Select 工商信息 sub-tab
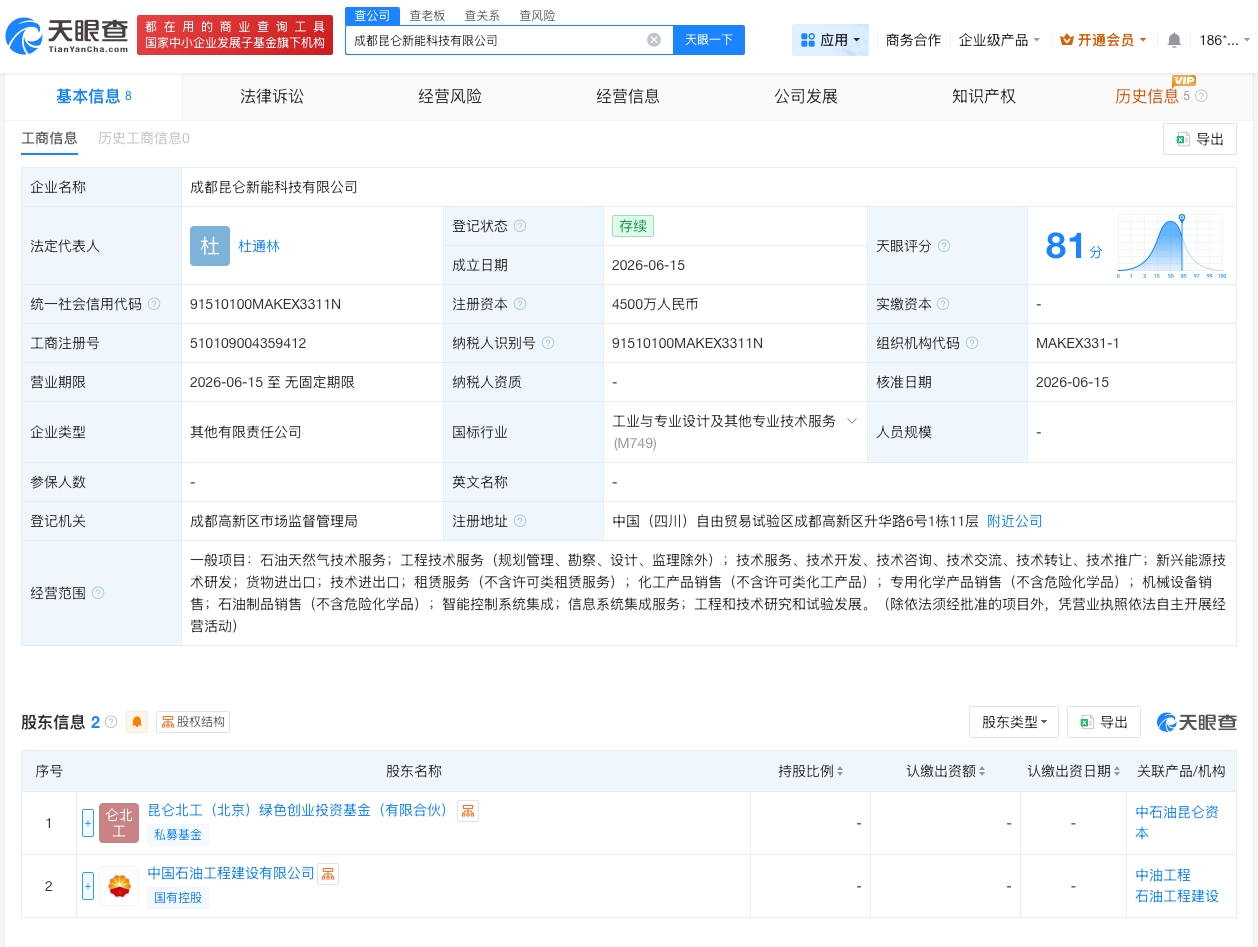Screen dimensions: 1258x947 click(49, 138)
